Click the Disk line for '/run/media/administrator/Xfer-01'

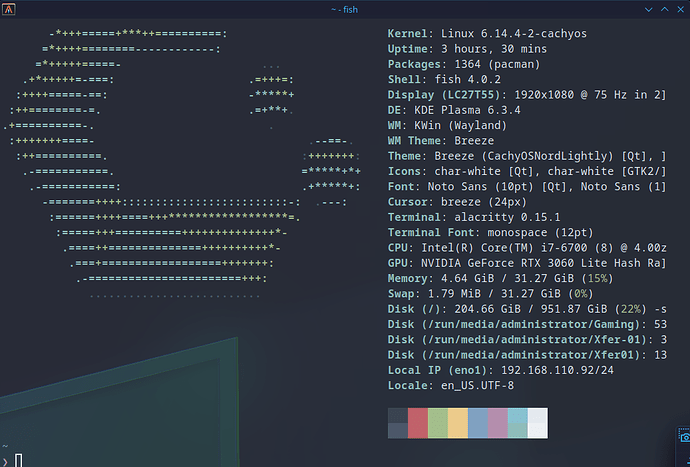click(x=527, y=340)
